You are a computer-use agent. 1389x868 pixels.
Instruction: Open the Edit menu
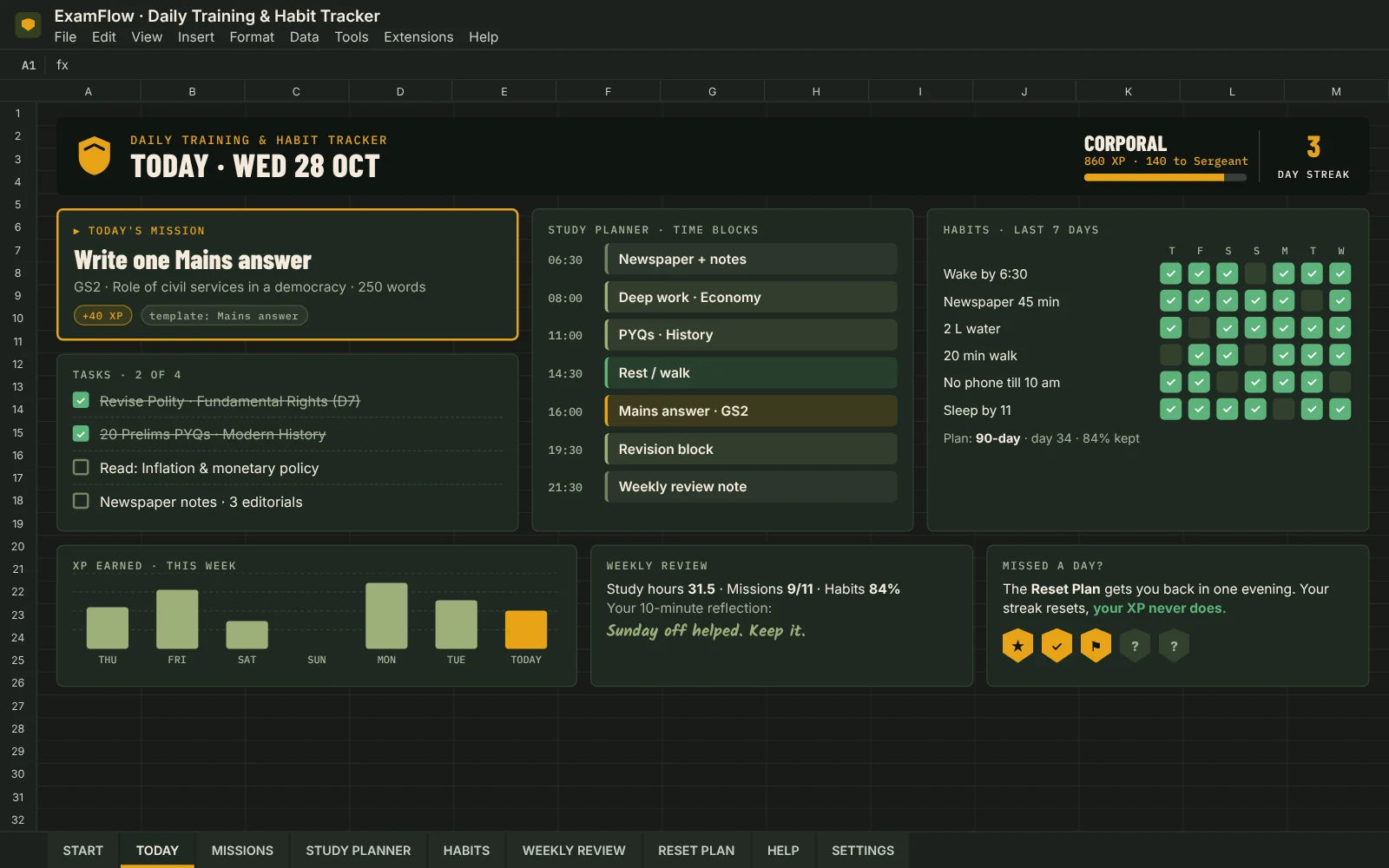tap(104, 37)
